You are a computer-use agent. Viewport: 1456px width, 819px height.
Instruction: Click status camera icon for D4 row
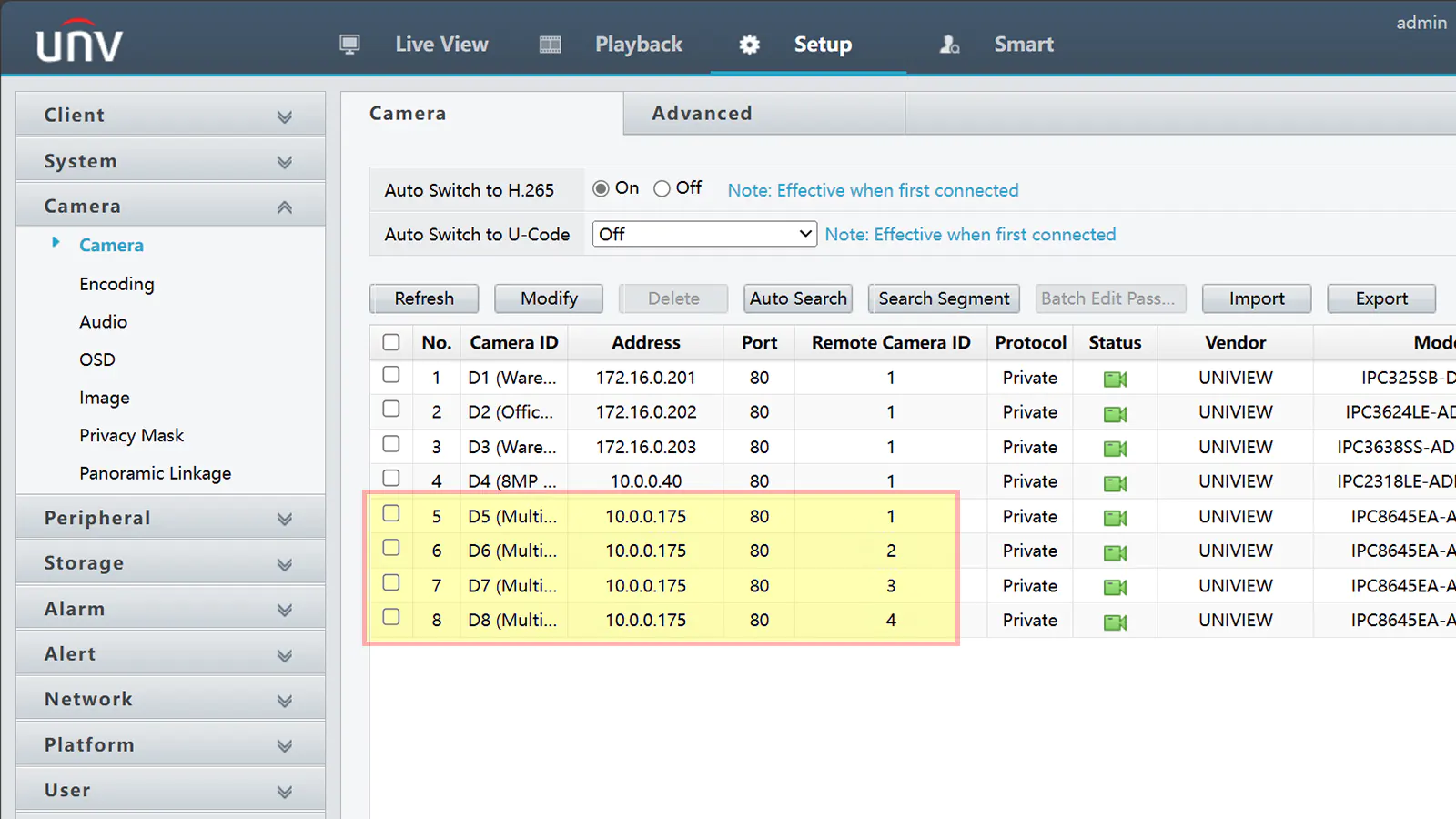(x=1115, y=482)
